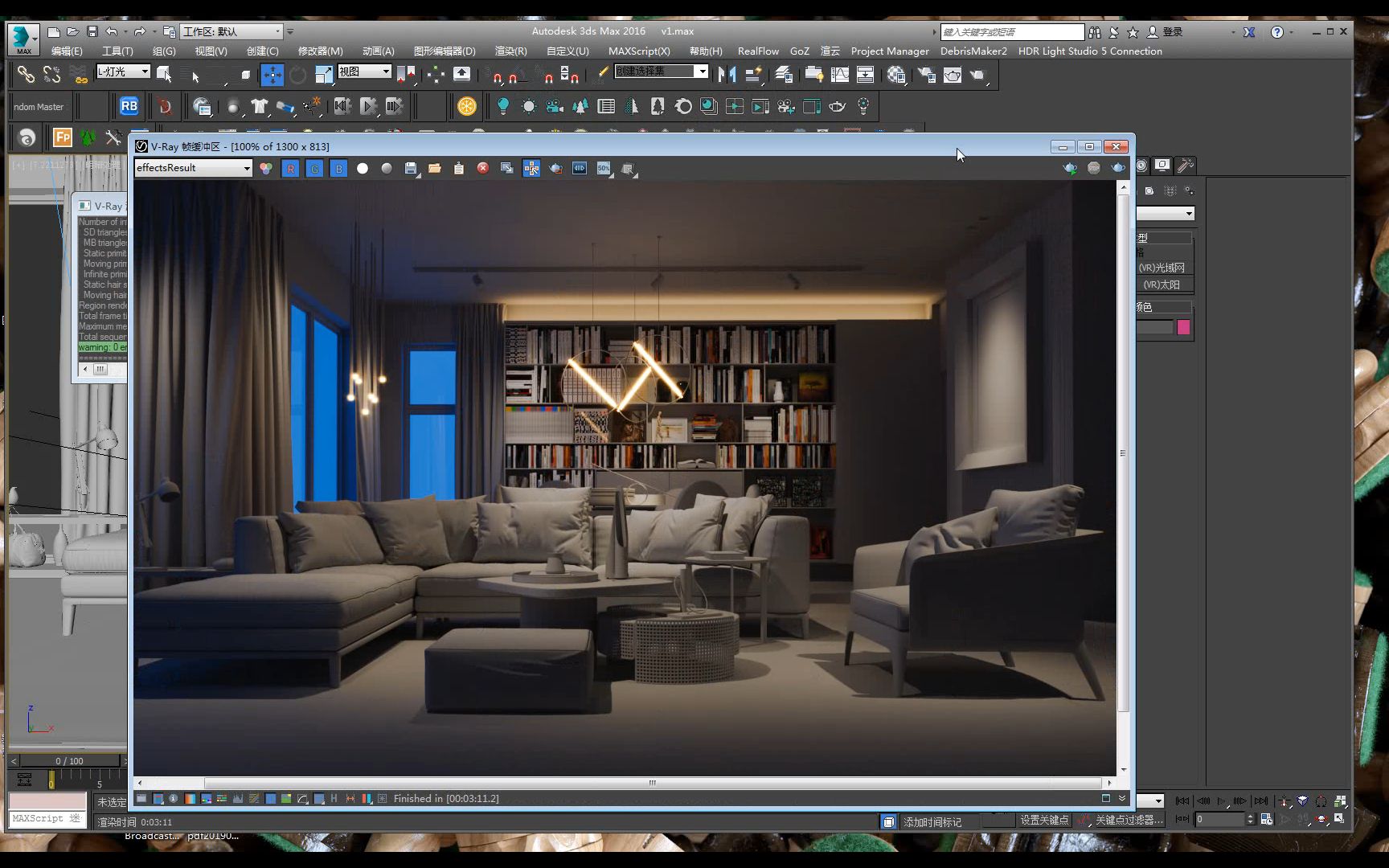
Task: Click the Unlink Selection icon
Action: [52, 76]
